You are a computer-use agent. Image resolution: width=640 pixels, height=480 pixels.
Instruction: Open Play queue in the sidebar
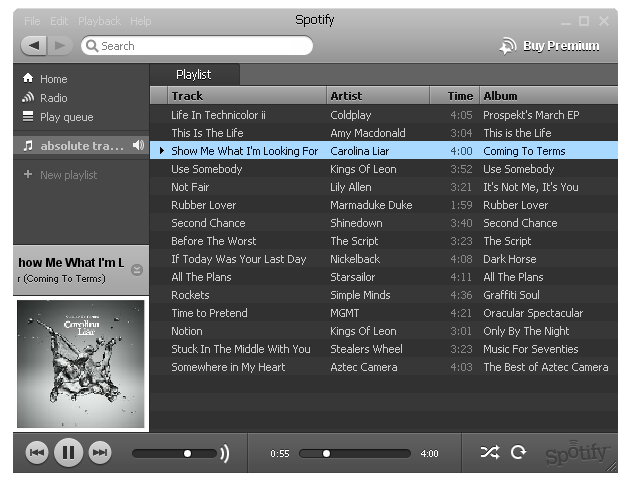point(67,117)
